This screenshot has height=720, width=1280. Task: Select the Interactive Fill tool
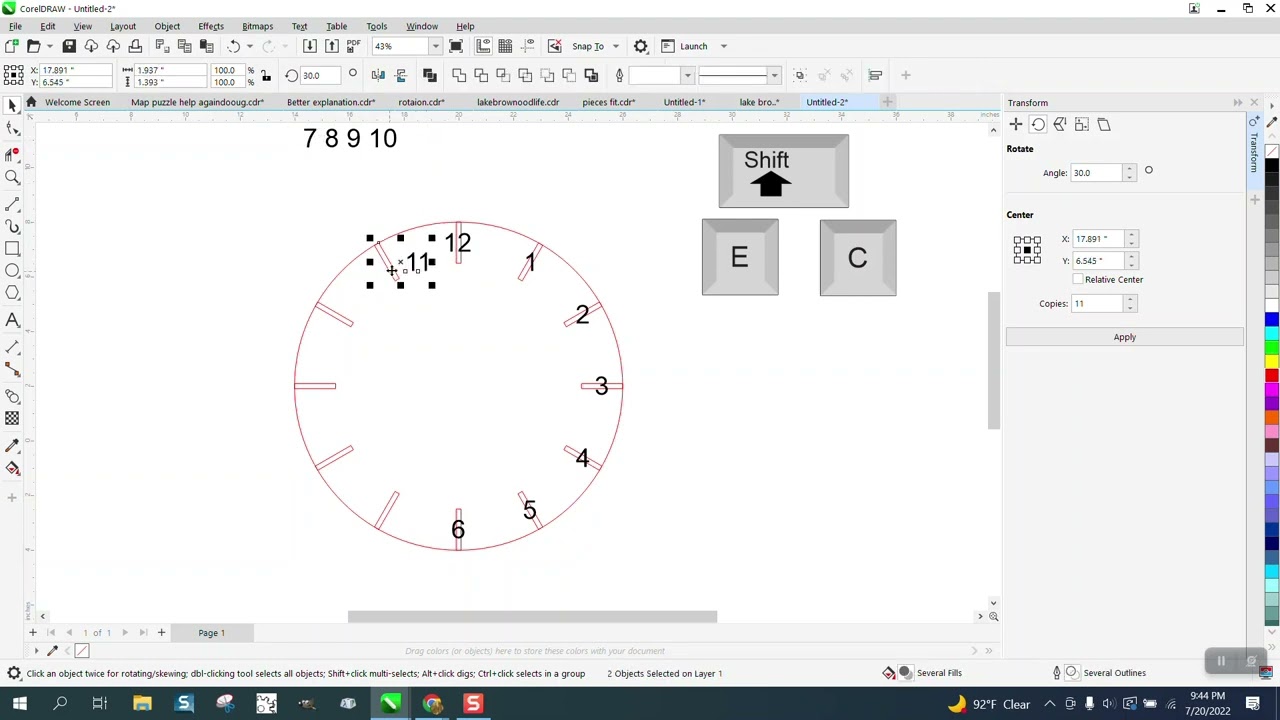[x=12, y=468]
